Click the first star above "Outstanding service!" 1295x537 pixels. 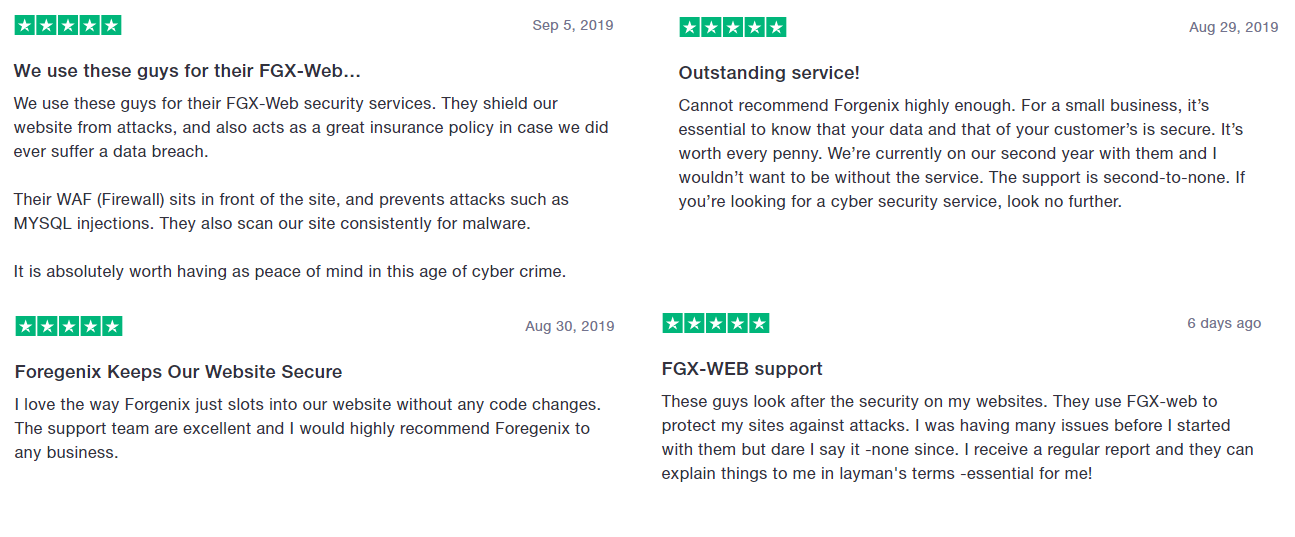tap(690, 28)
